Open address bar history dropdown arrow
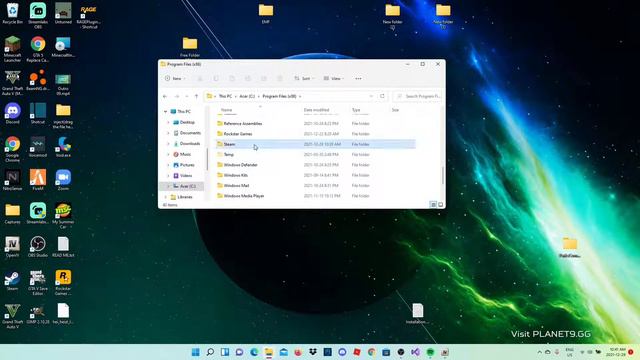The image size is (640, 360). 371,96
